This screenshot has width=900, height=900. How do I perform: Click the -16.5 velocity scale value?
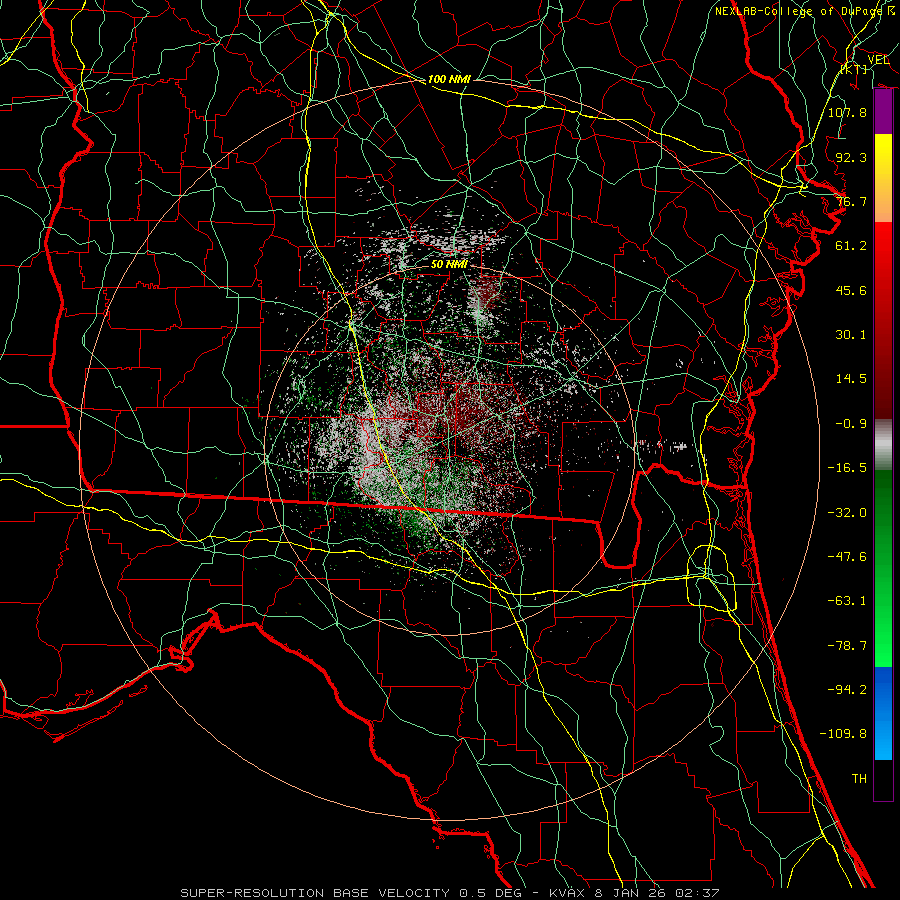pos(847,468)
